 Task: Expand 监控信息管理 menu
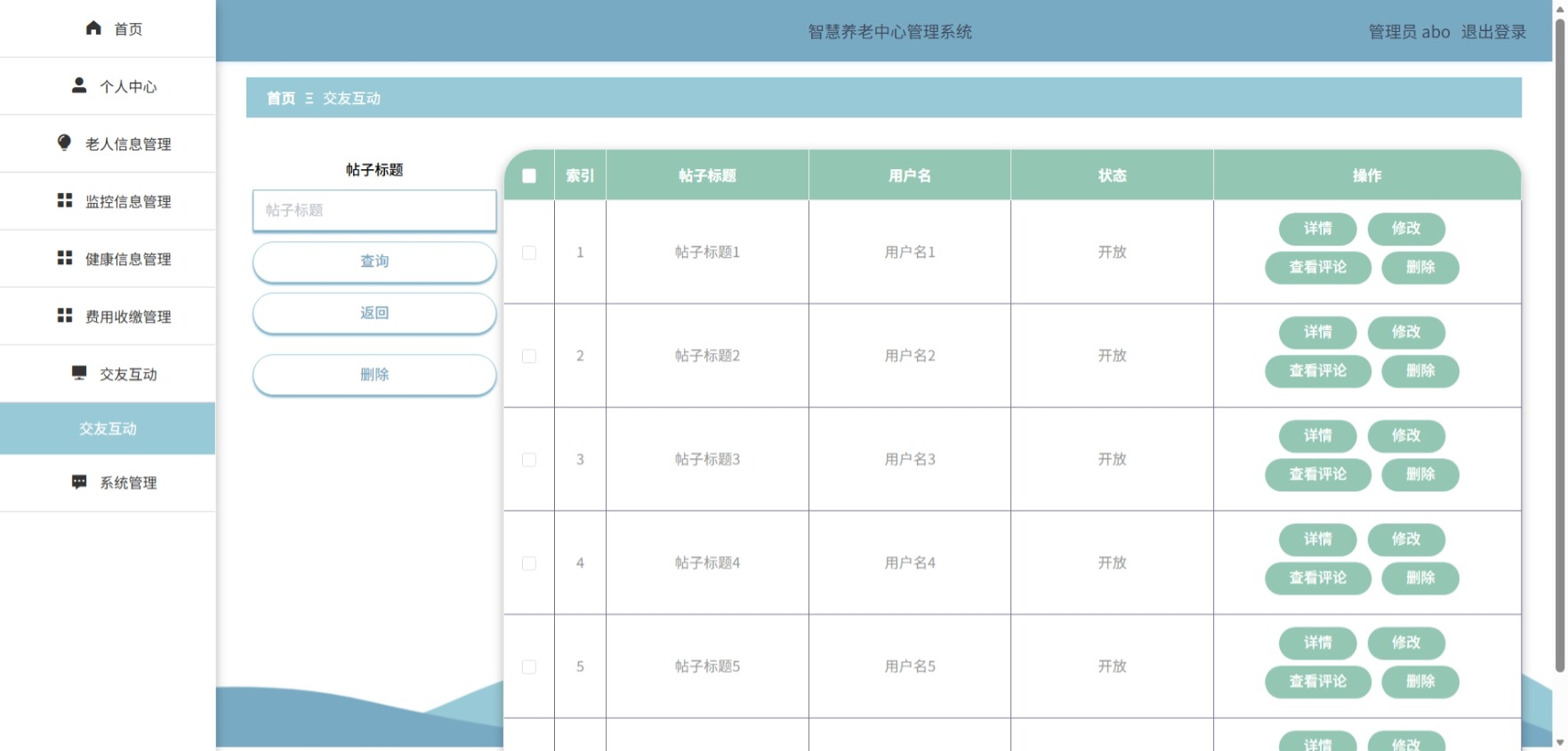pos(108,201)
